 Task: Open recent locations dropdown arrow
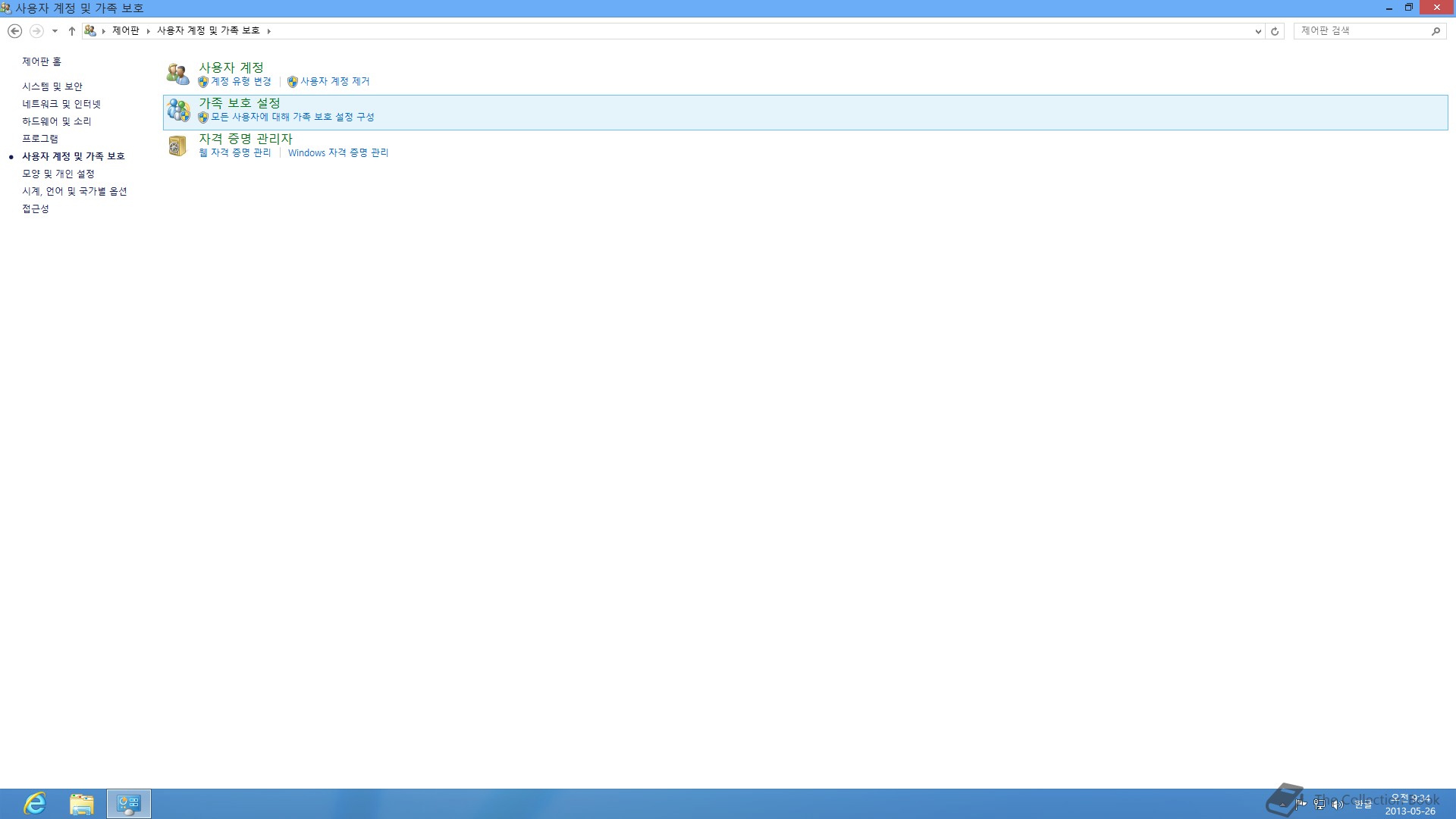pos(55,31)
